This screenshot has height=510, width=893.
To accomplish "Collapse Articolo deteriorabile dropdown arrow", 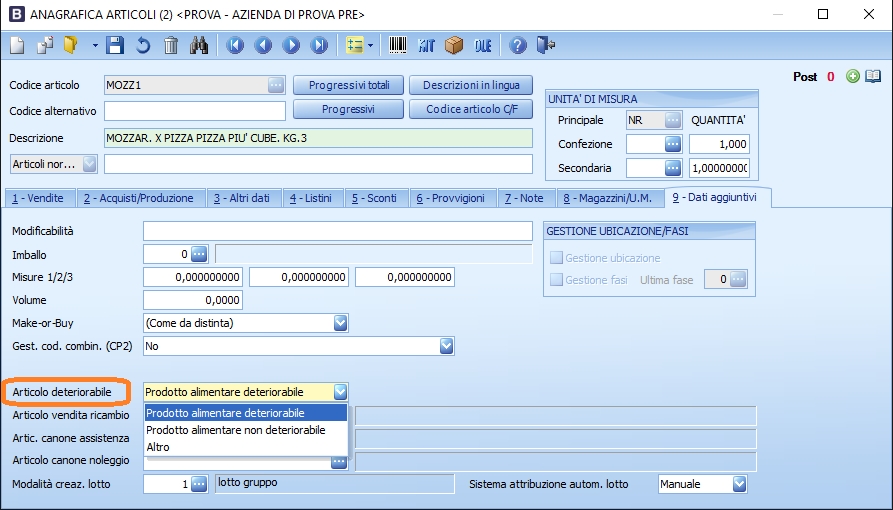I will (340, 392).
